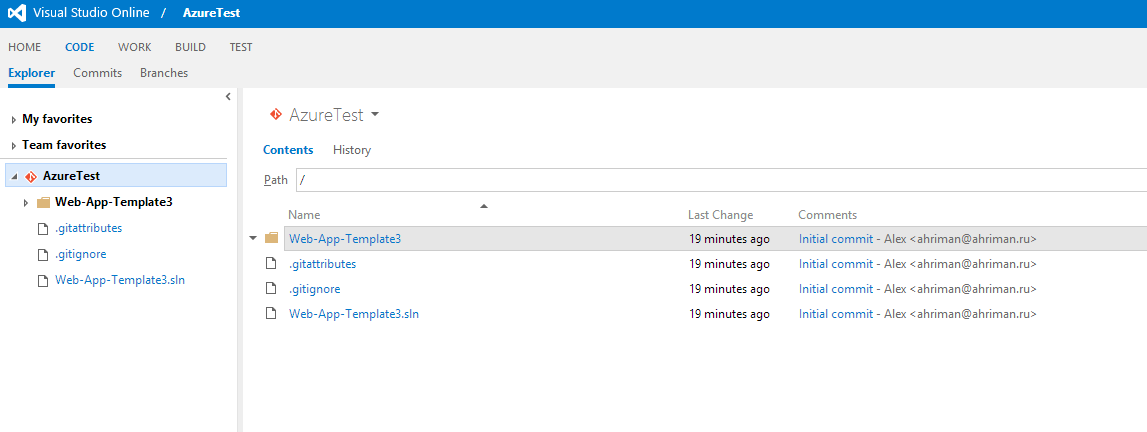Collapse the AzureTest tree node
The height and width of the screenshot is (432, 1147).
point(15,177)
